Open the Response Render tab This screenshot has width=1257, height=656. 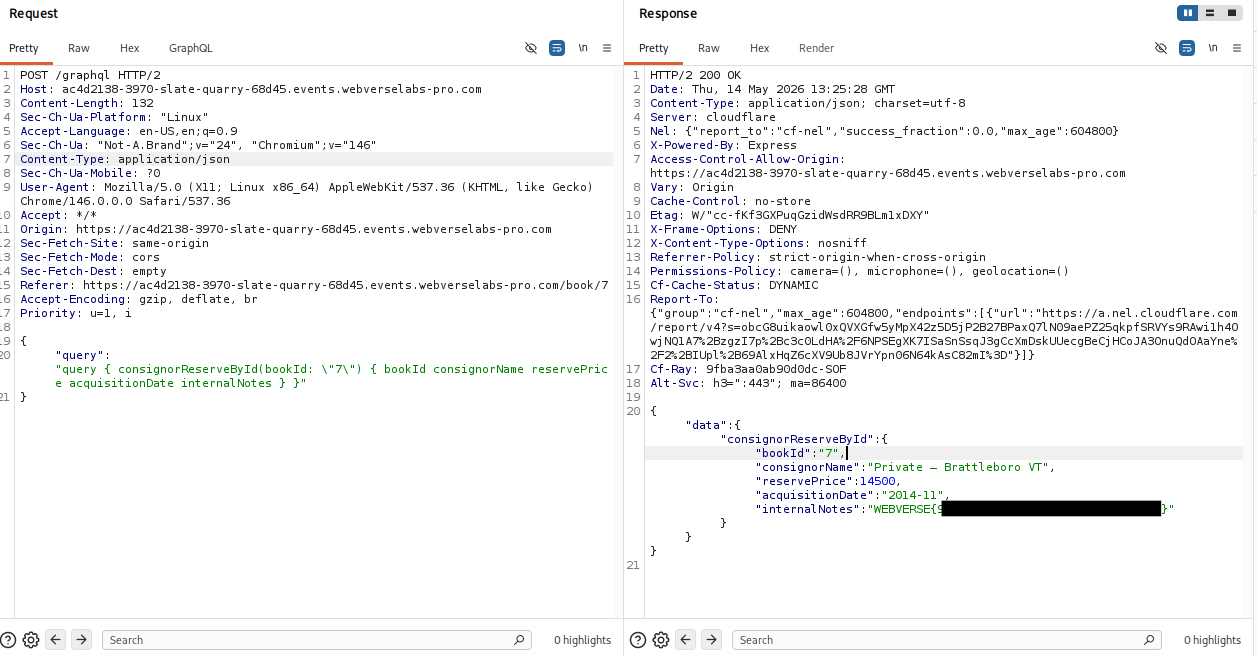point(817,48)
